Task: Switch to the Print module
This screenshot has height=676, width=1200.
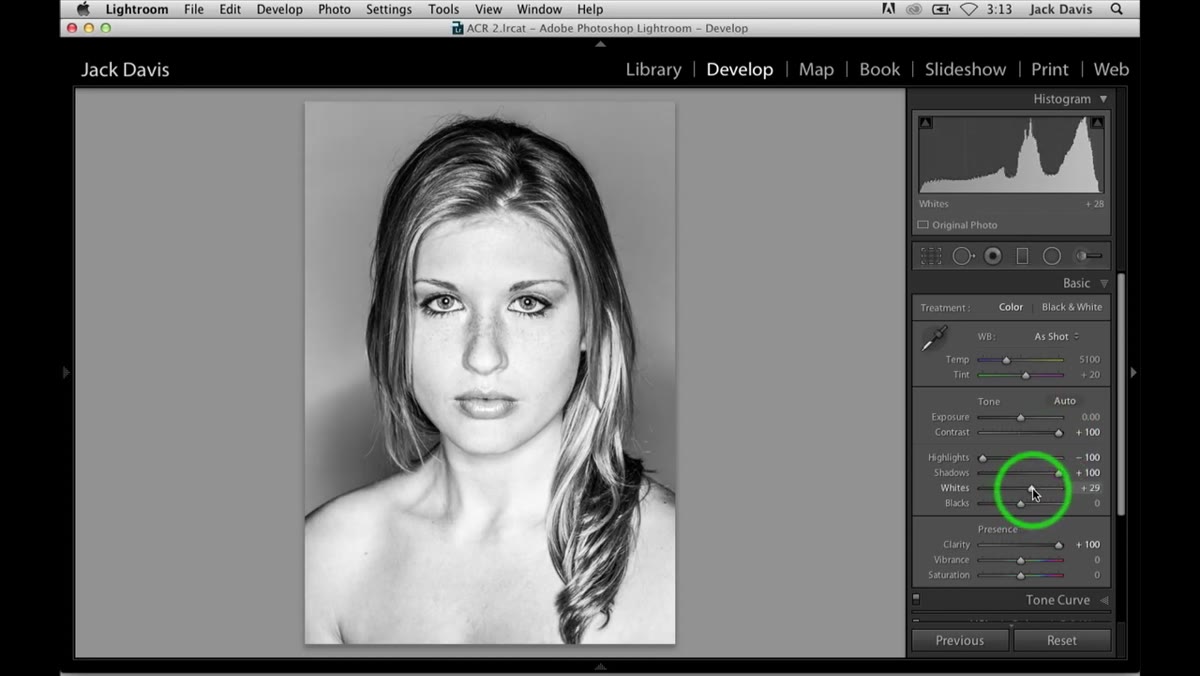Action: coord(1050,69)
